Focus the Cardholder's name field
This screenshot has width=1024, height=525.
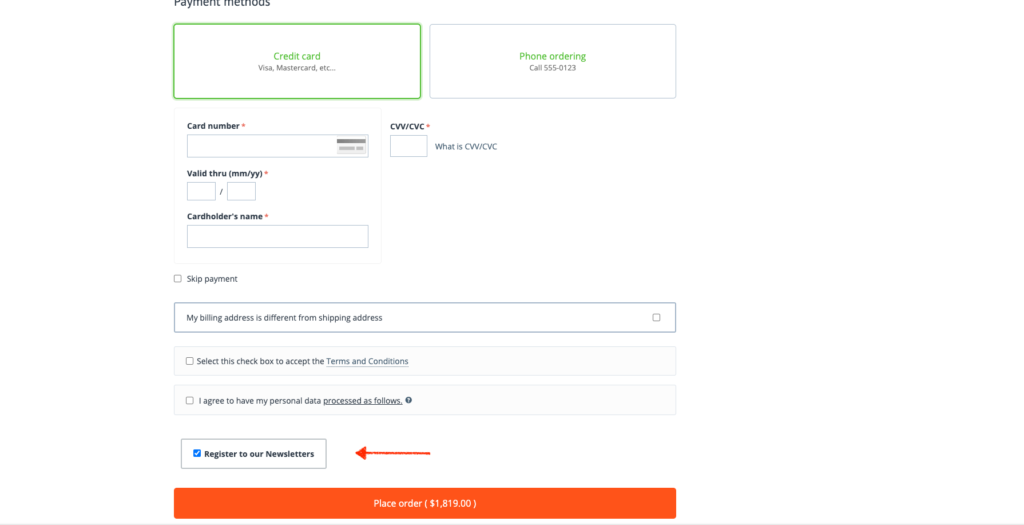tap(277, 236)
